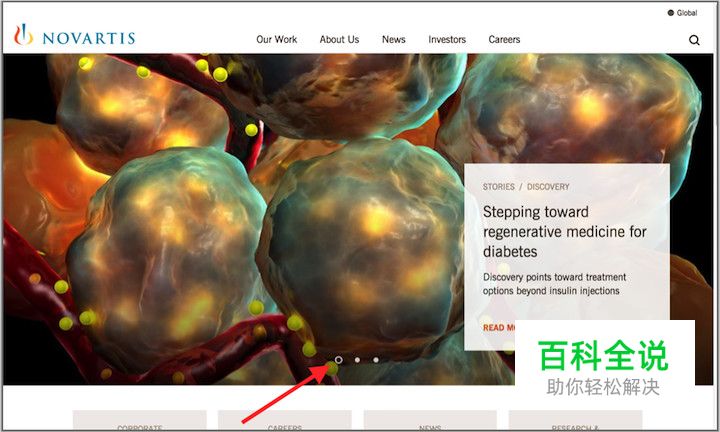Open the Global region selector
The height and width of the screenshot is (432, 720).
tap(682, 13)
